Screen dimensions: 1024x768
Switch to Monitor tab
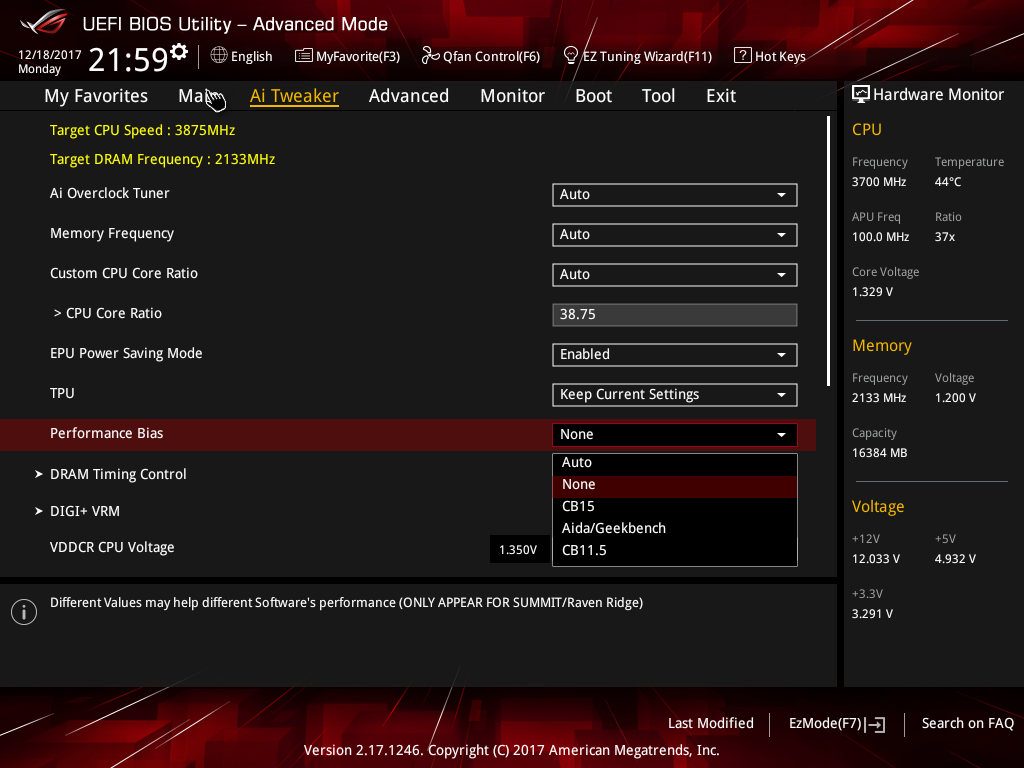(x=513, y=96)
